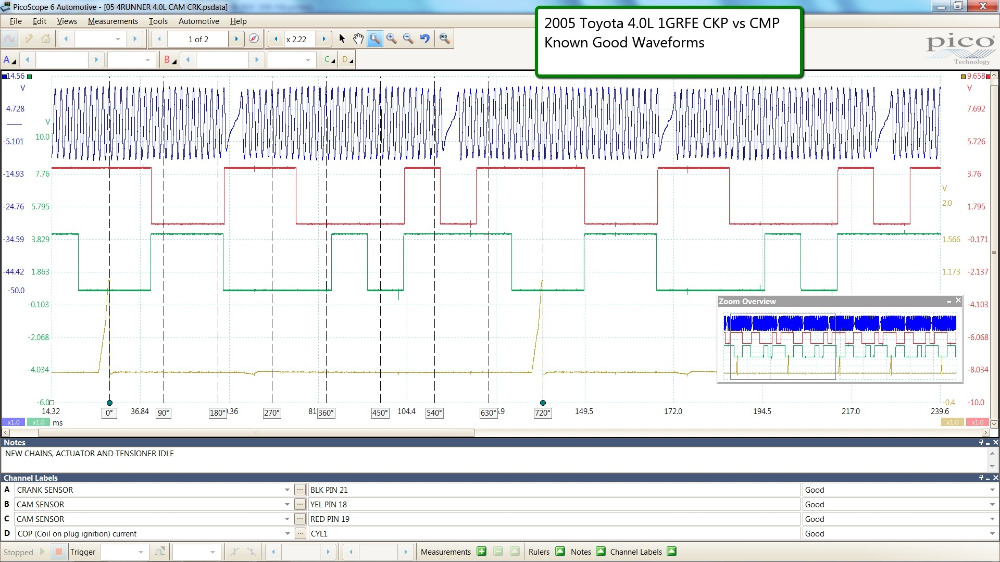Choose the marquee zoom window tool

374,39
